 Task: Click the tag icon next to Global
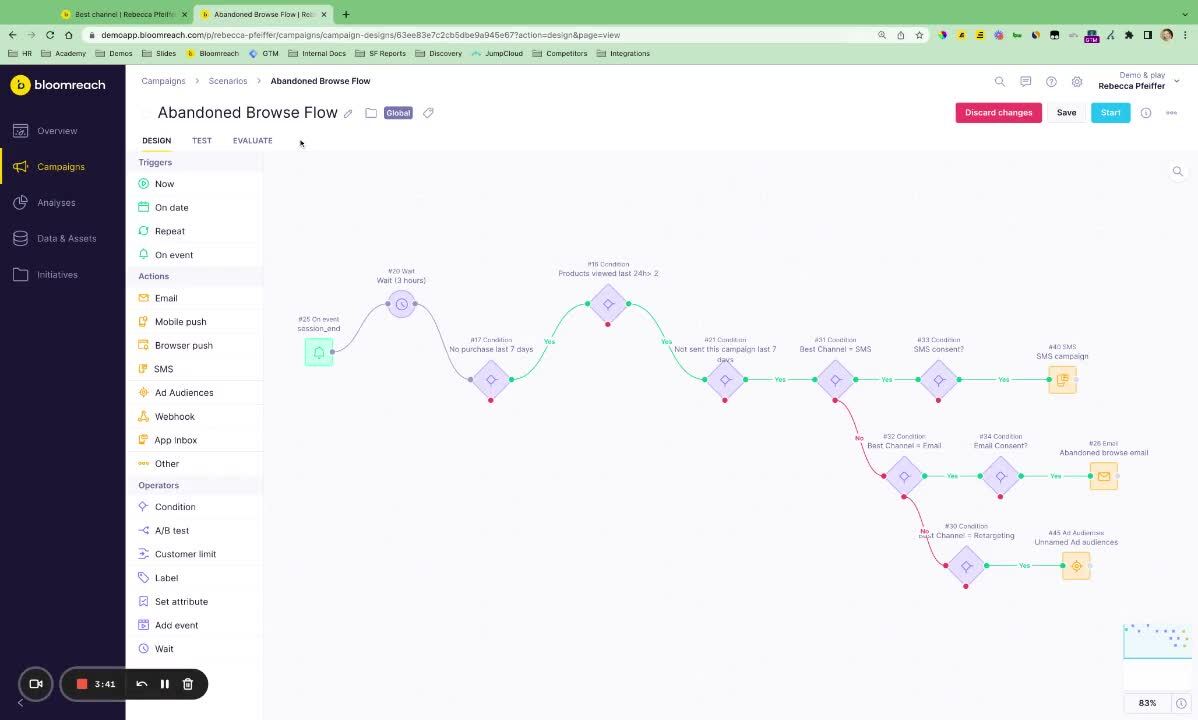click(428, 113)
